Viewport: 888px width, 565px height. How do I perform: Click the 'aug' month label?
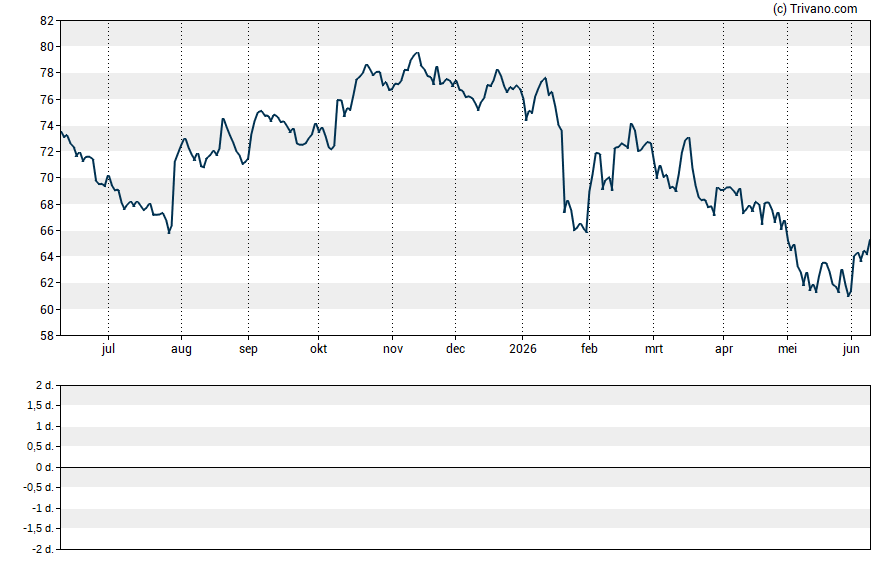(x=181, y=349)
